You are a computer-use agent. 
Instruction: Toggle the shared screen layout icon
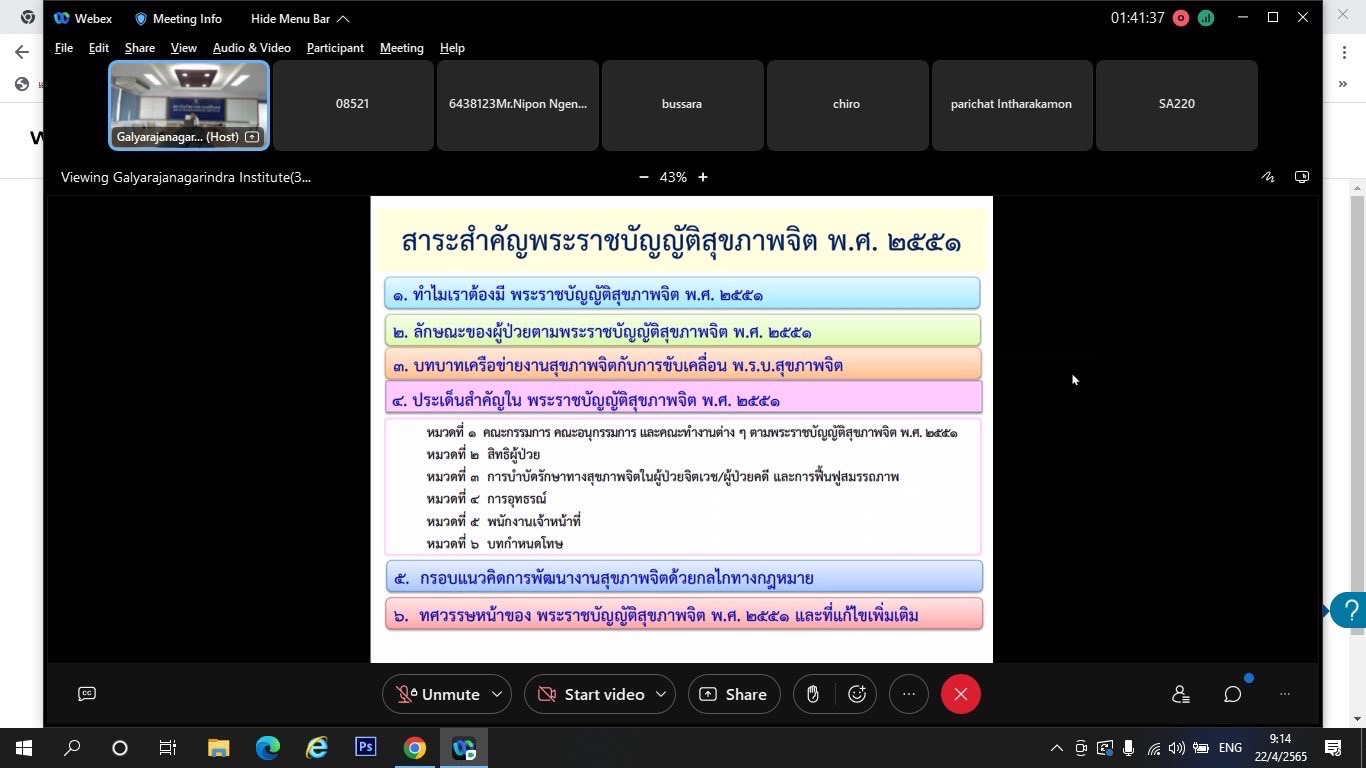click(x=1302, y=177)
